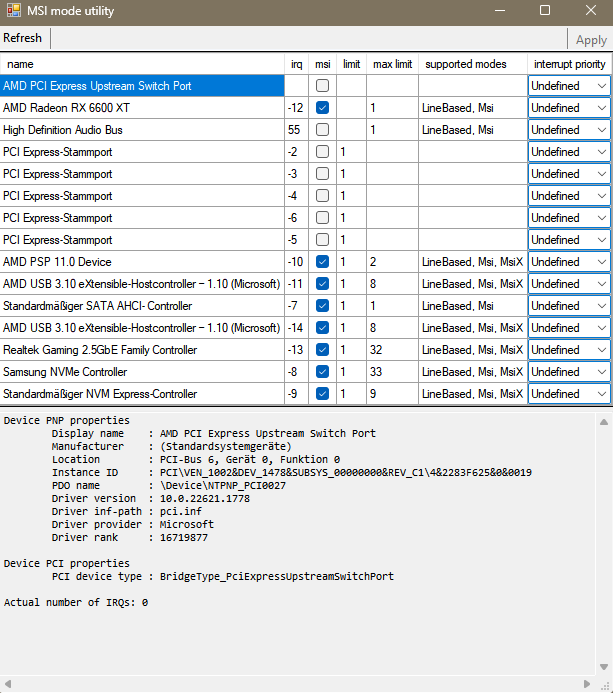
Task: Select the High Definition Audio Bus row name
Action: coord(142,130)
